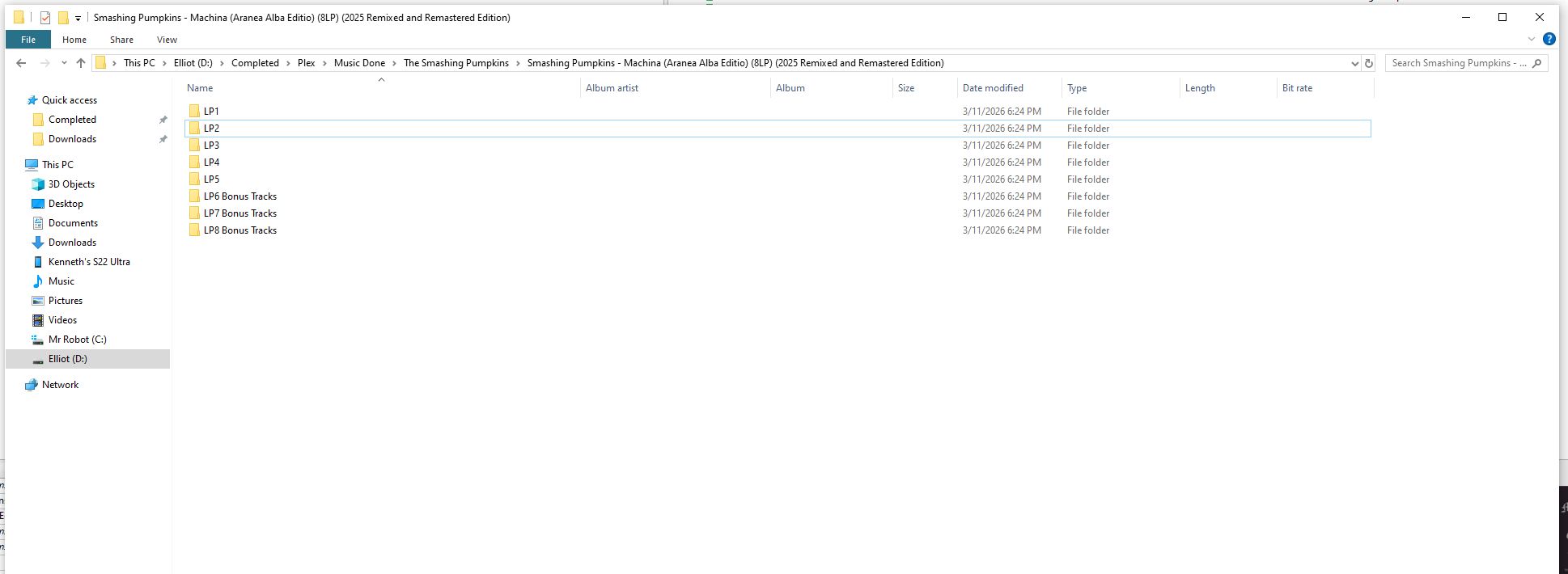
Task: Open Network in the navigation pane
Action: (x=60, y=385)
